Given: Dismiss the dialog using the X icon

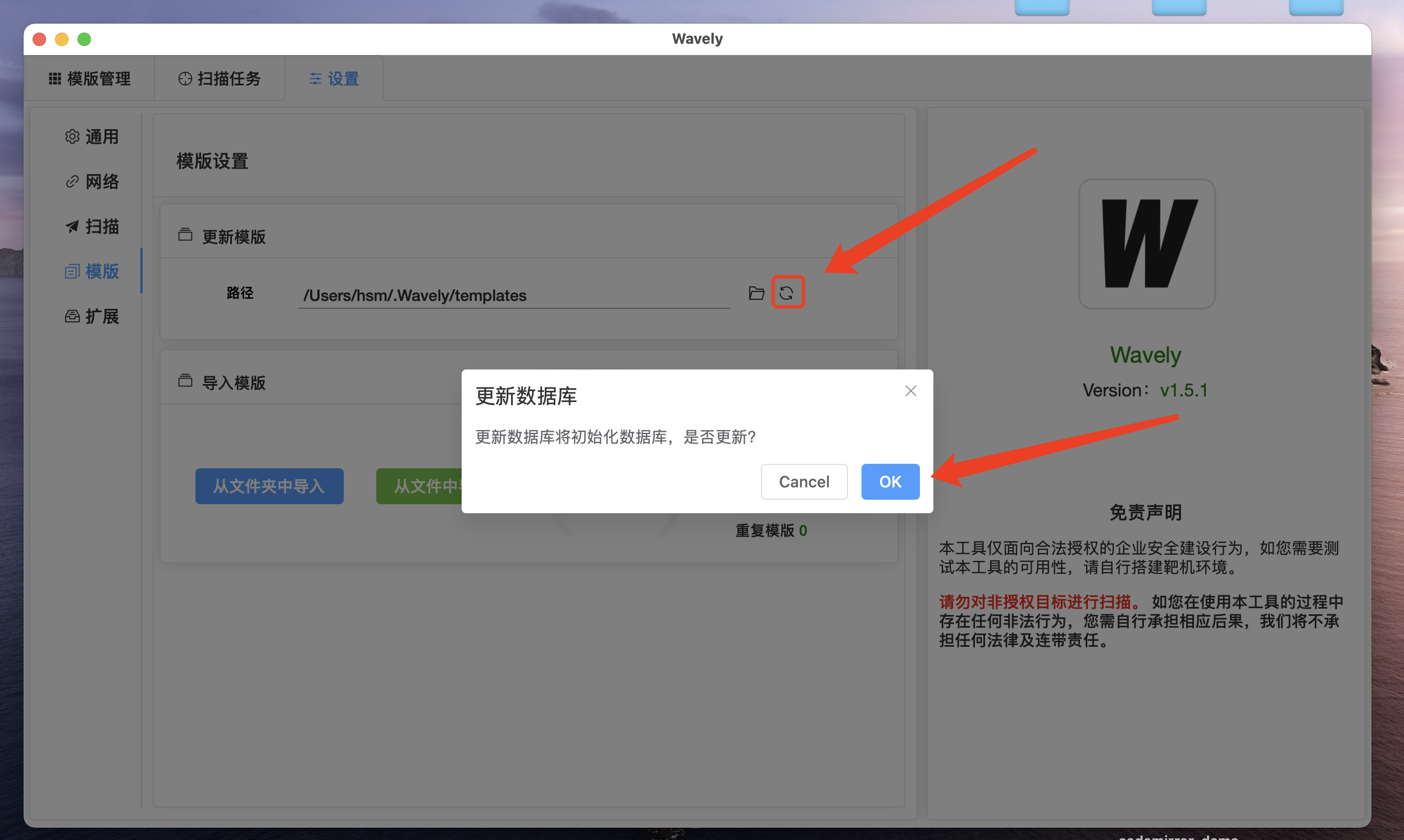Looking at the screenshot, I should click(x=910, y=391).
